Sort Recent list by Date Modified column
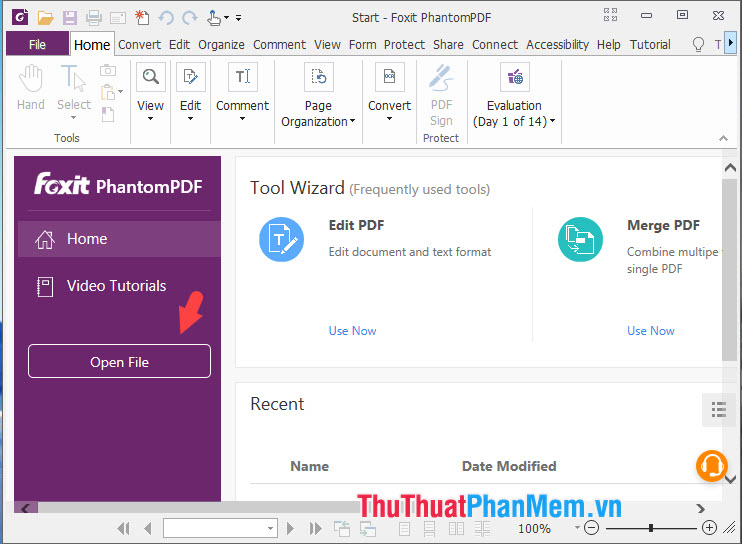This screenshot has width=742, height=544. coord(509,466)
